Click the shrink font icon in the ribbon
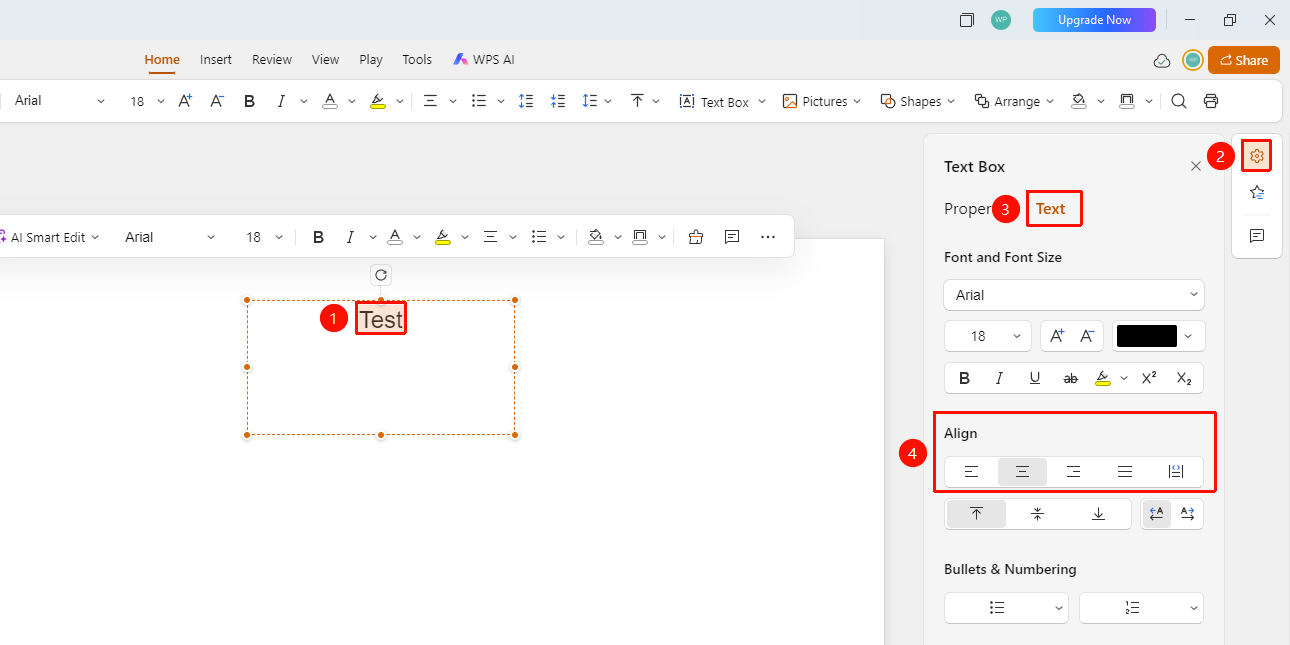Screen dimensions: 1290x645 [217, 101]
